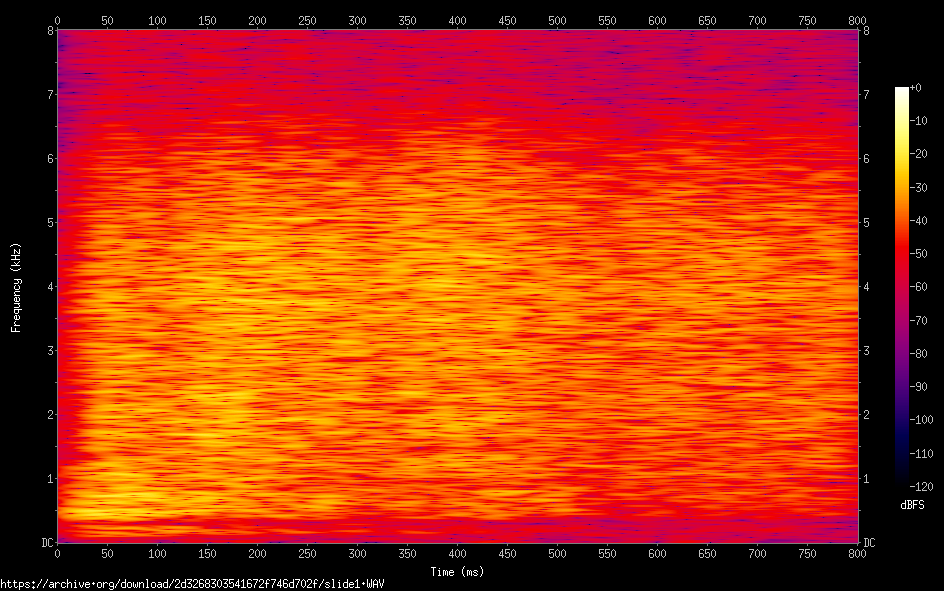The image size is (944, 591).
Task: Click the 'Frequency (kHz)' axis label
Action: click(x=16, y=286)
